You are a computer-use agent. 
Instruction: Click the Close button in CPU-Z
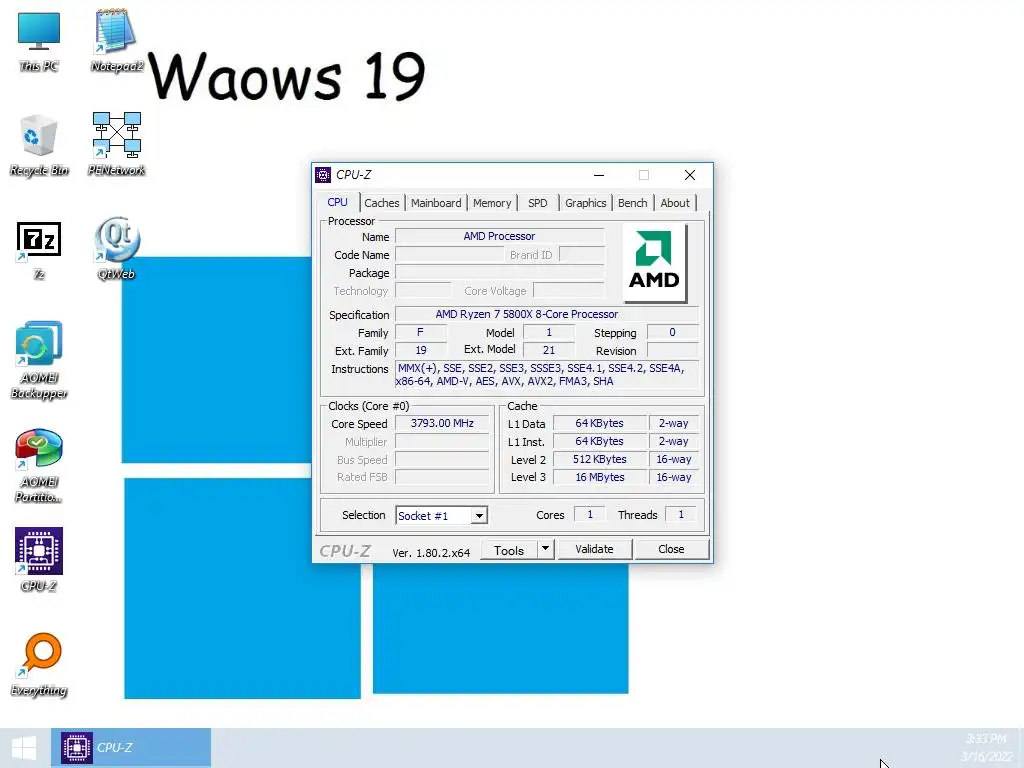point(671,549)
